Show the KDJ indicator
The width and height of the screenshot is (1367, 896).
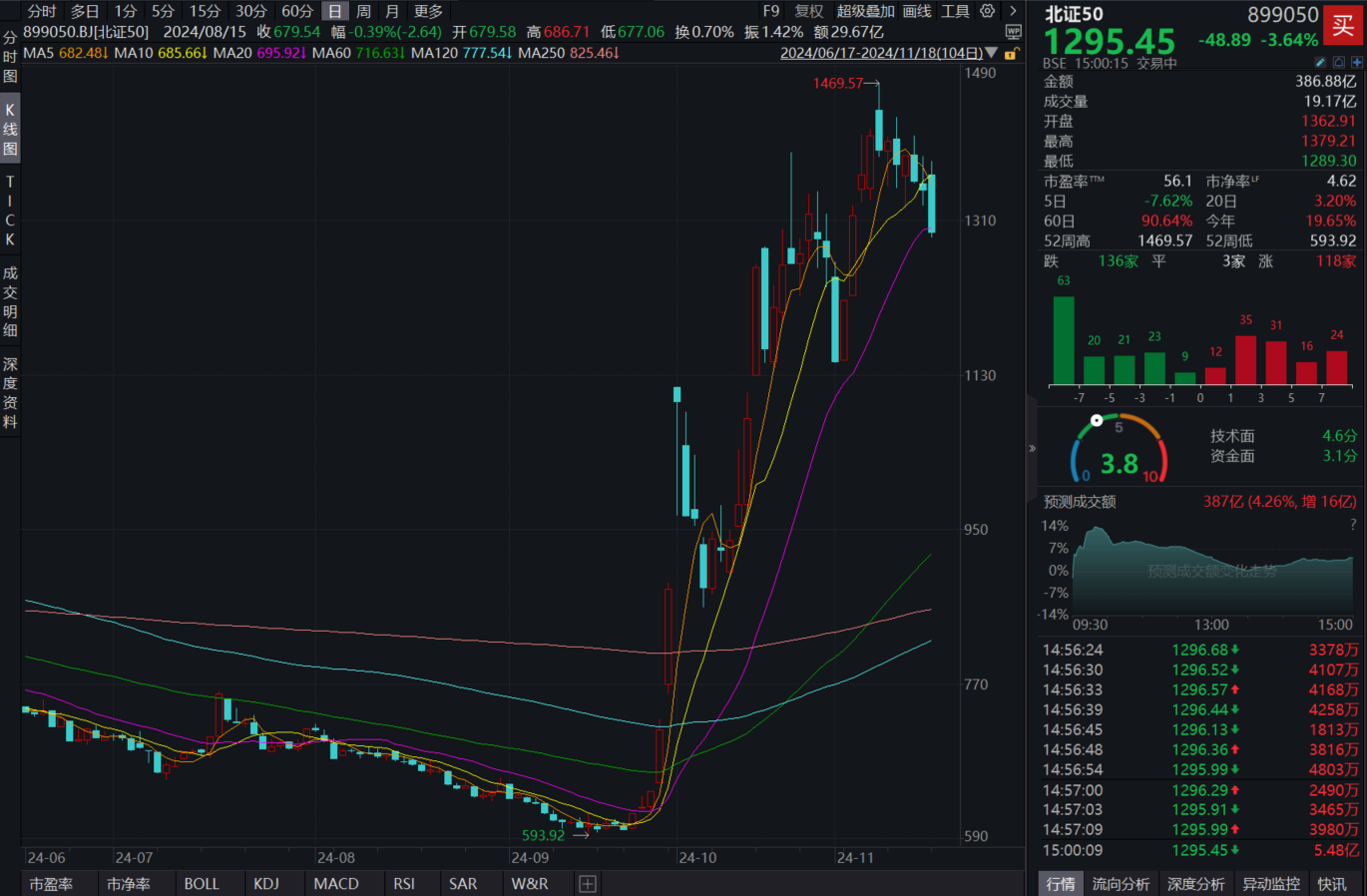[x=266, y=884]
